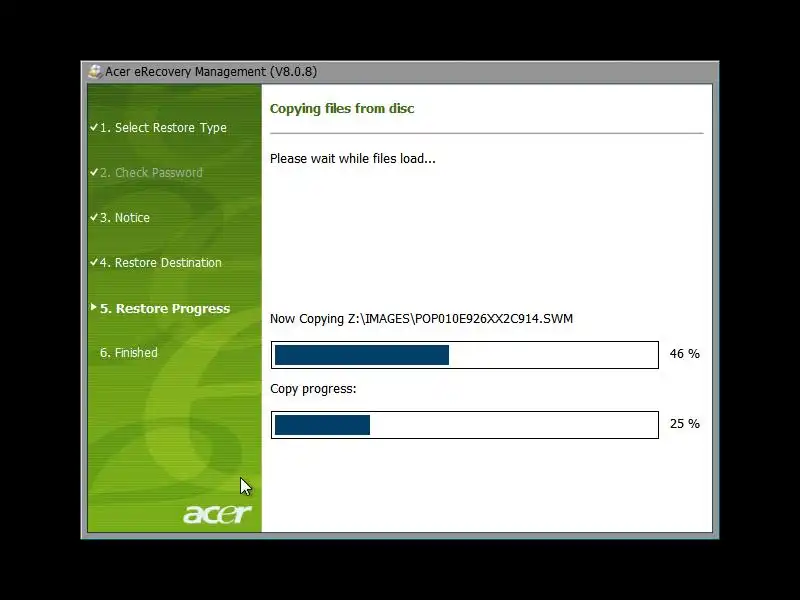Screen dimensions: 800x600
Task: Click arrow marker beside Restore Progress
Action: pos(93,307)
